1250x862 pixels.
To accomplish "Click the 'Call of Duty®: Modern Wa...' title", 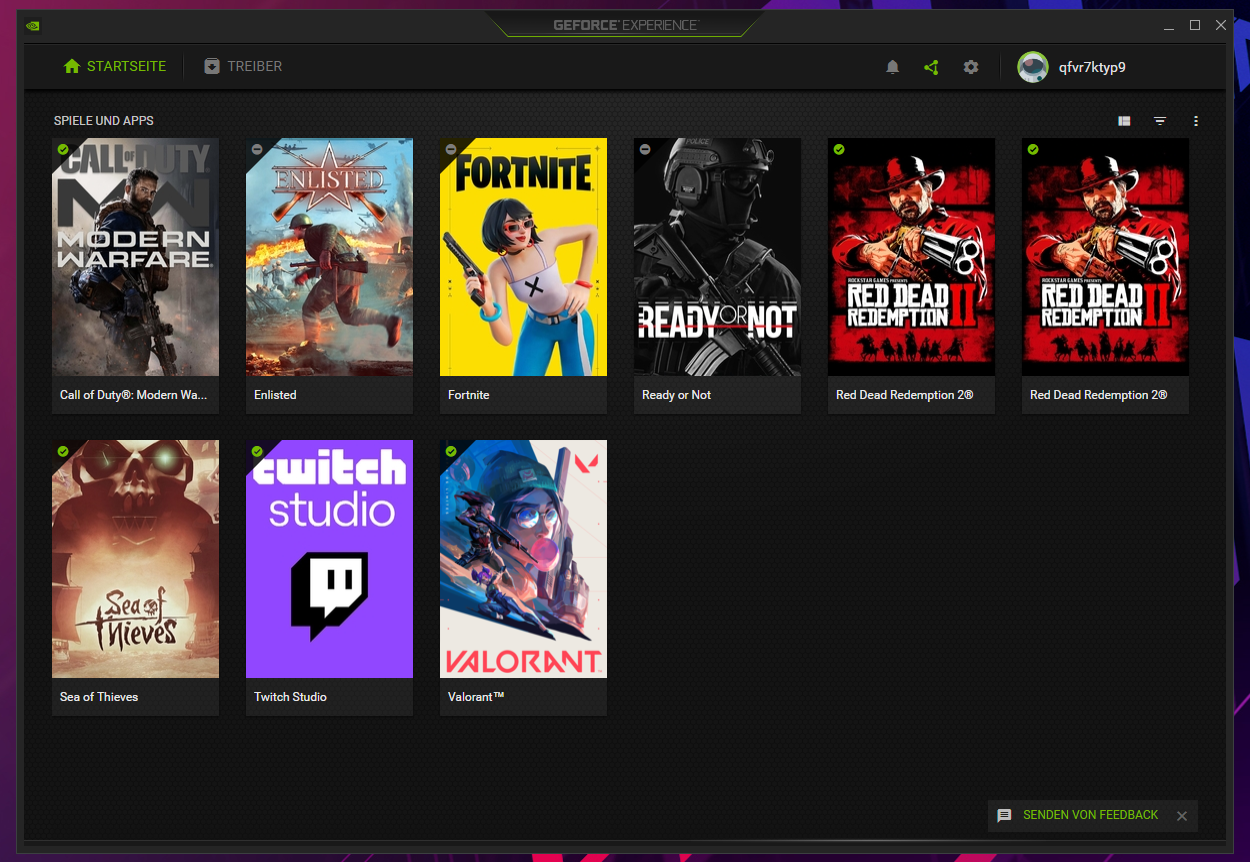I will [133, 395].
